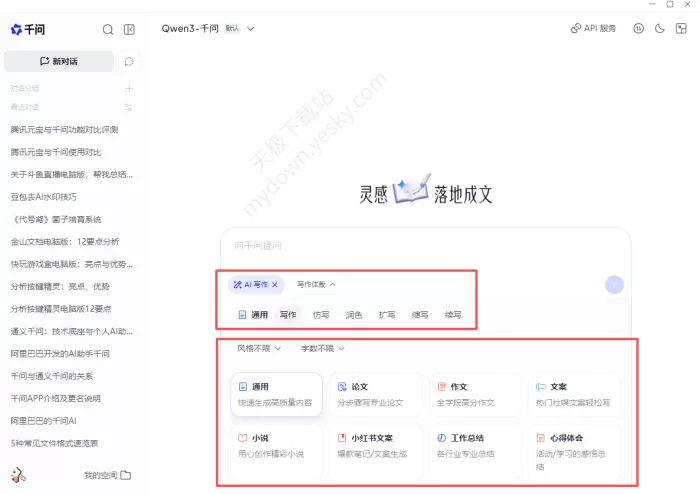
Task: Open chat 通义千问：技术底座与个人AI助
Action: (x=71, y=331)
